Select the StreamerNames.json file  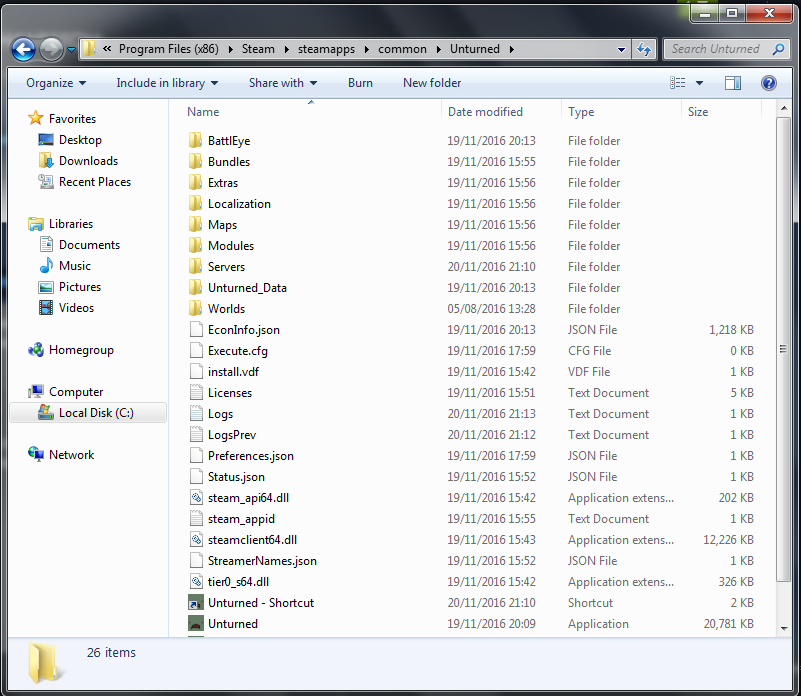[262, 561]
